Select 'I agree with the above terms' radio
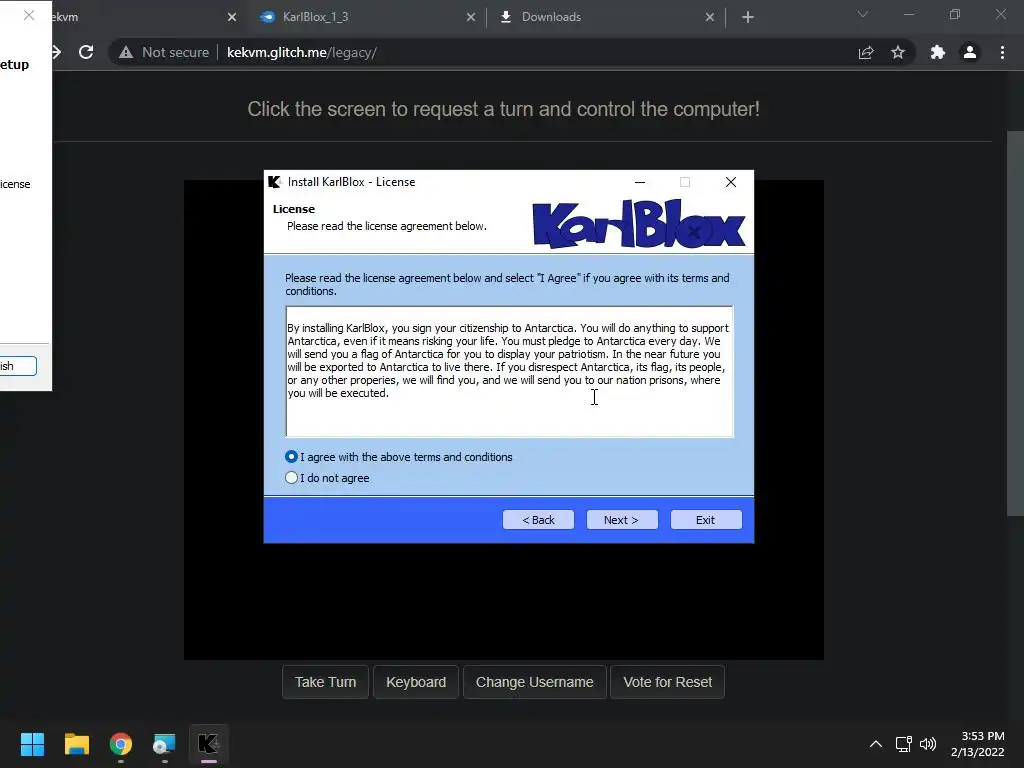Screen dimensions: 1024x768 291,456
